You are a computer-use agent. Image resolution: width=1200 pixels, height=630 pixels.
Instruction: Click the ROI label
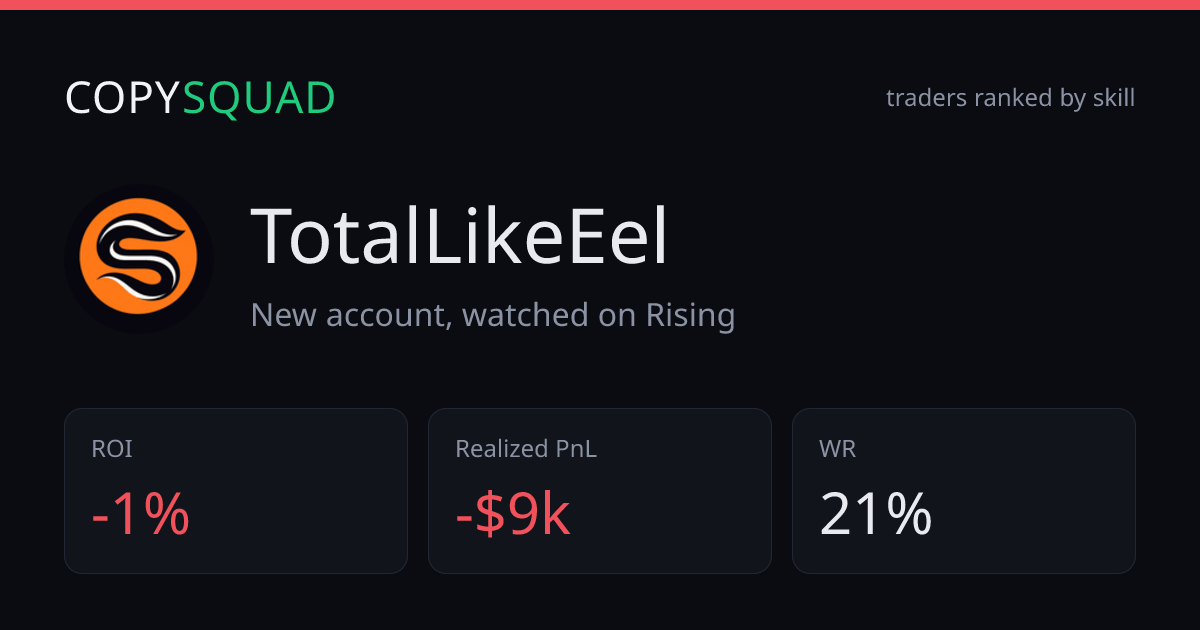click(x=112, y=449)
